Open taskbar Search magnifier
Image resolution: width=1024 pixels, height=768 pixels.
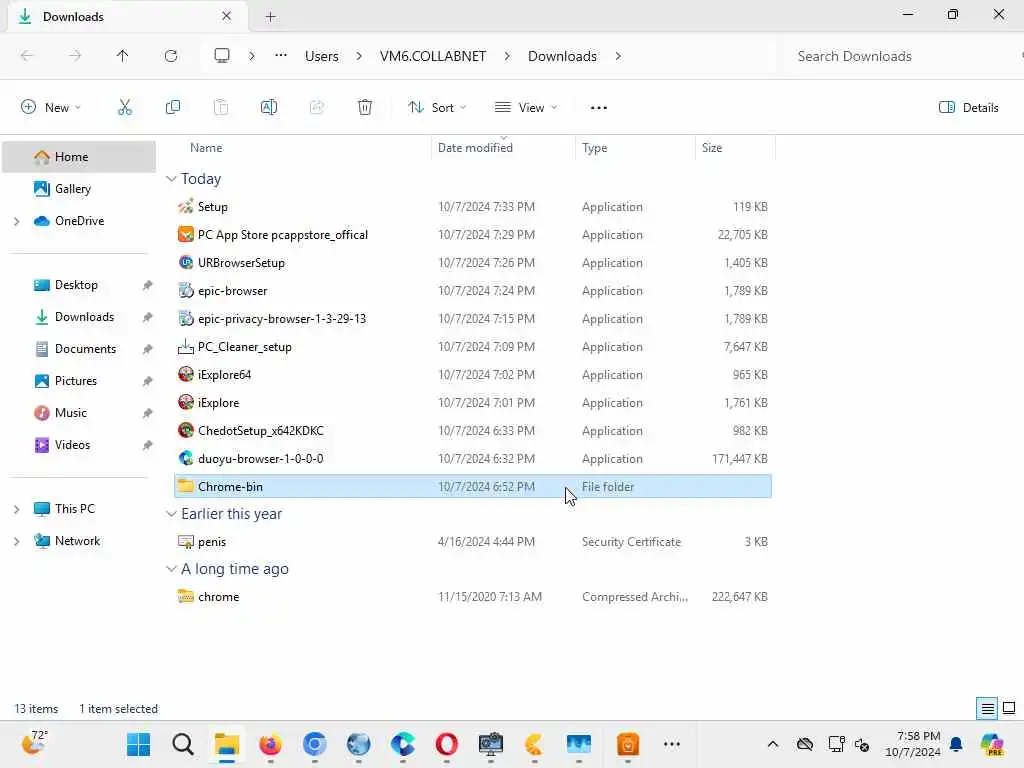(183, 744)
